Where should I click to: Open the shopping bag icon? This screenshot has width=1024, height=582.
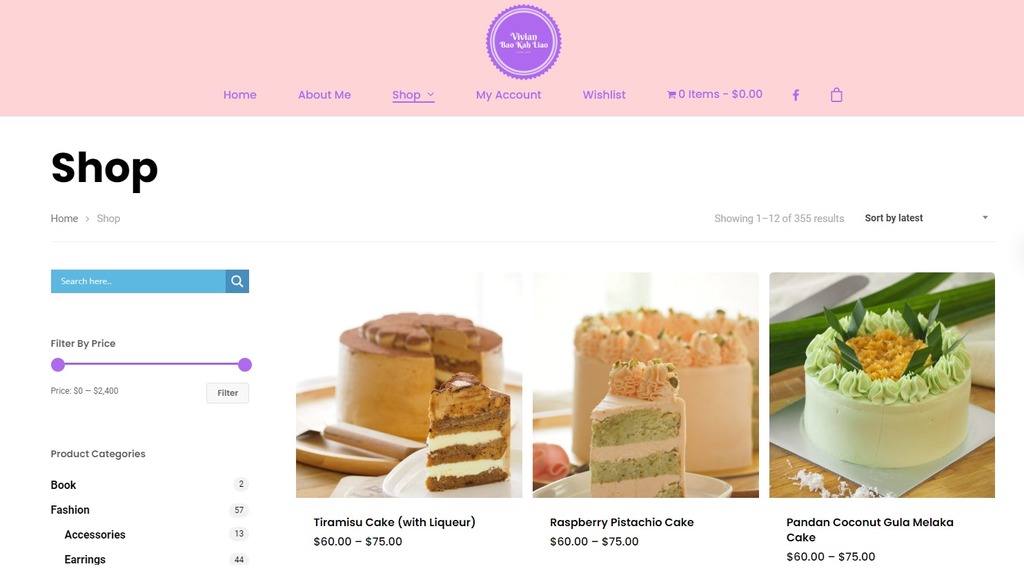(836, 95)
